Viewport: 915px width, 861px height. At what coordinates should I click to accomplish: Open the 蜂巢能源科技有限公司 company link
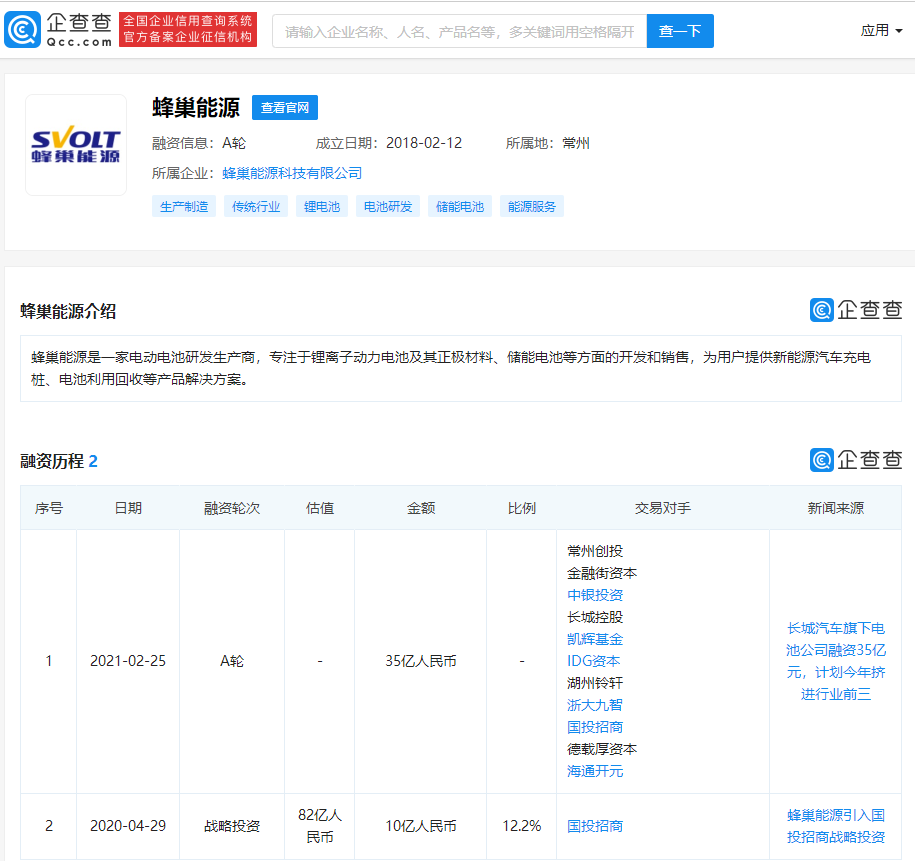[x=291, y=172]
